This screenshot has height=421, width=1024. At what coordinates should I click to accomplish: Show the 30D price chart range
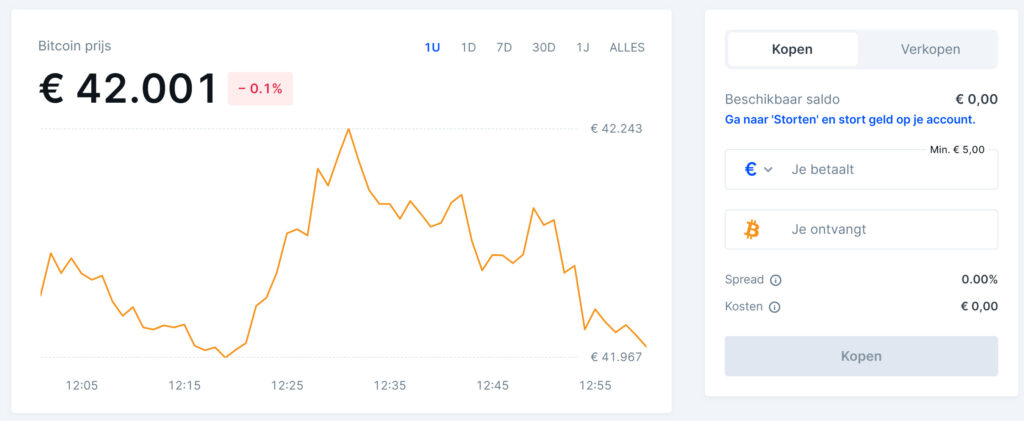click(544, 47)
